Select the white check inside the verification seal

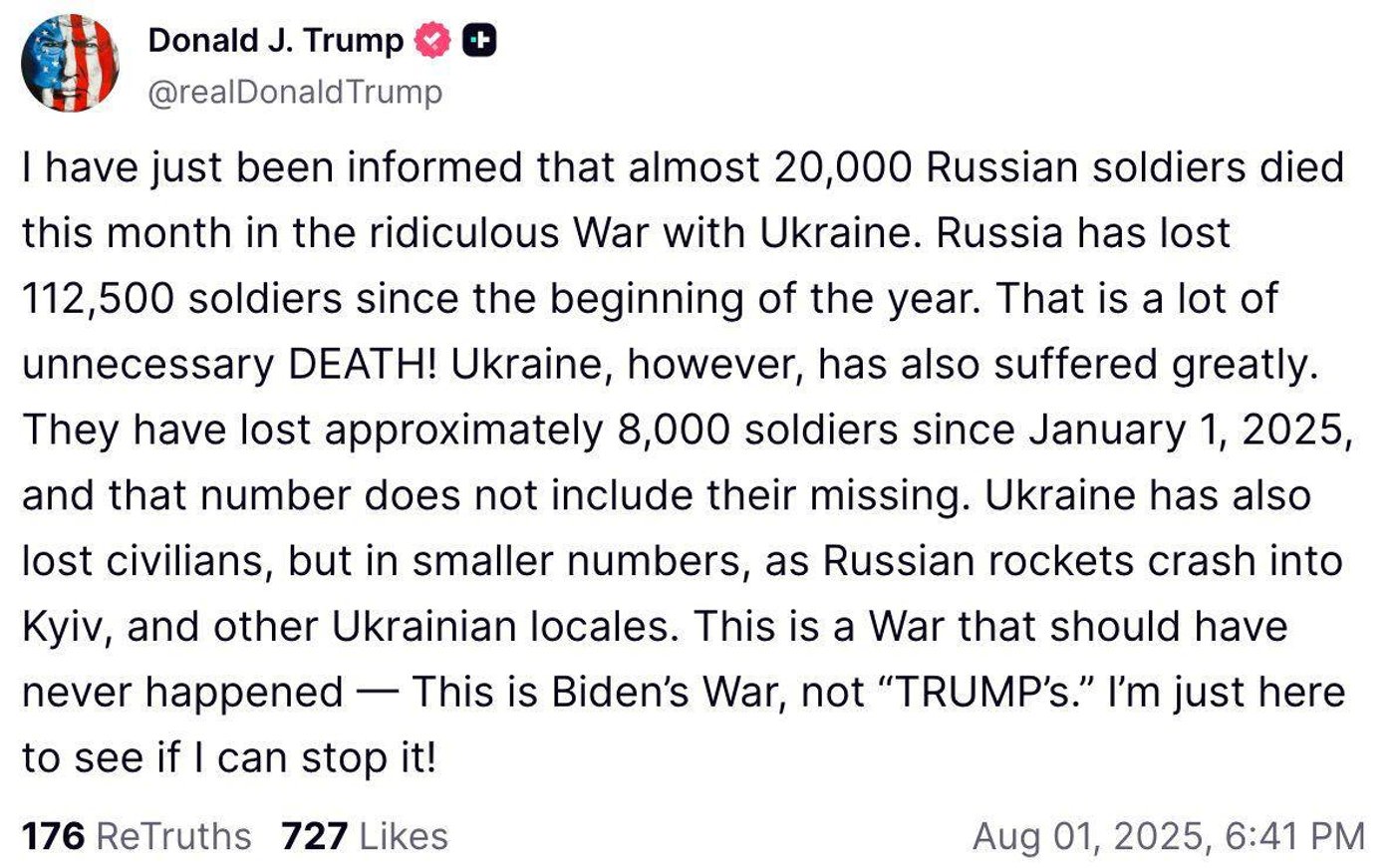429,41
